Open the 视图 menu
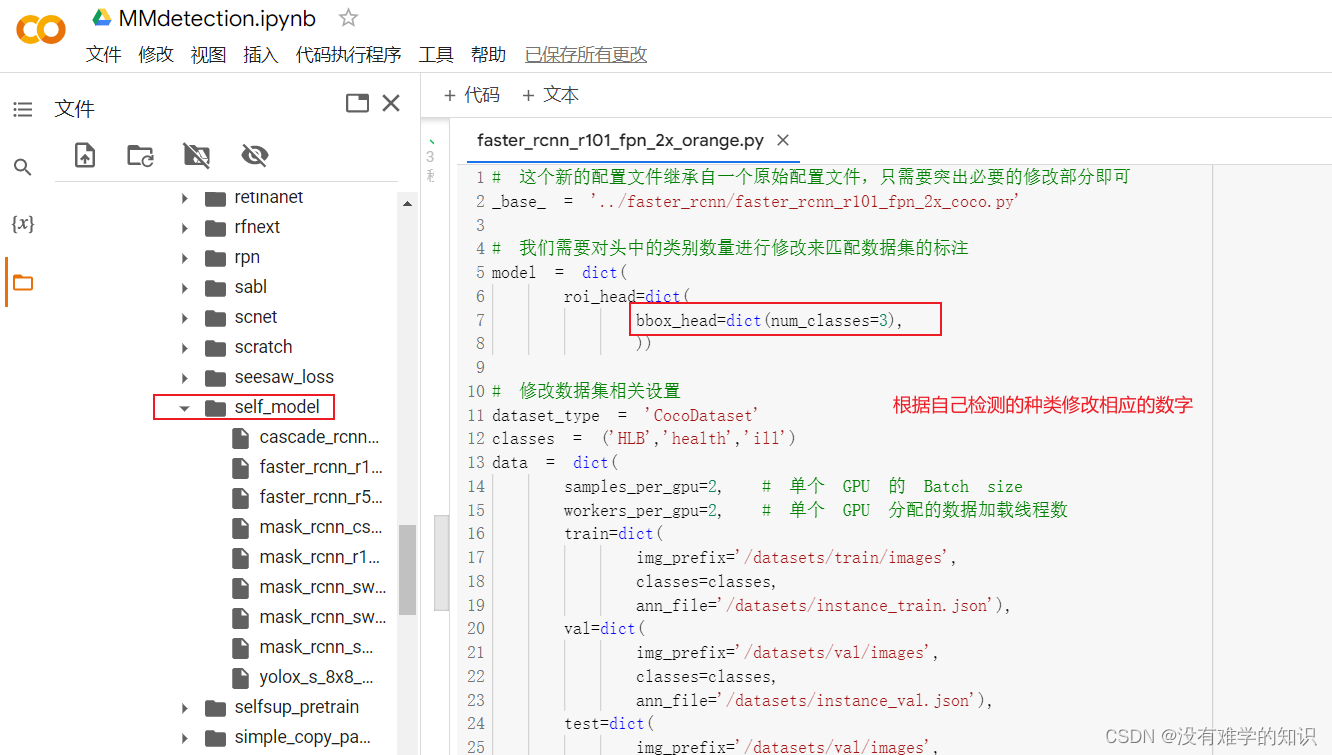 tap(208, 55)
